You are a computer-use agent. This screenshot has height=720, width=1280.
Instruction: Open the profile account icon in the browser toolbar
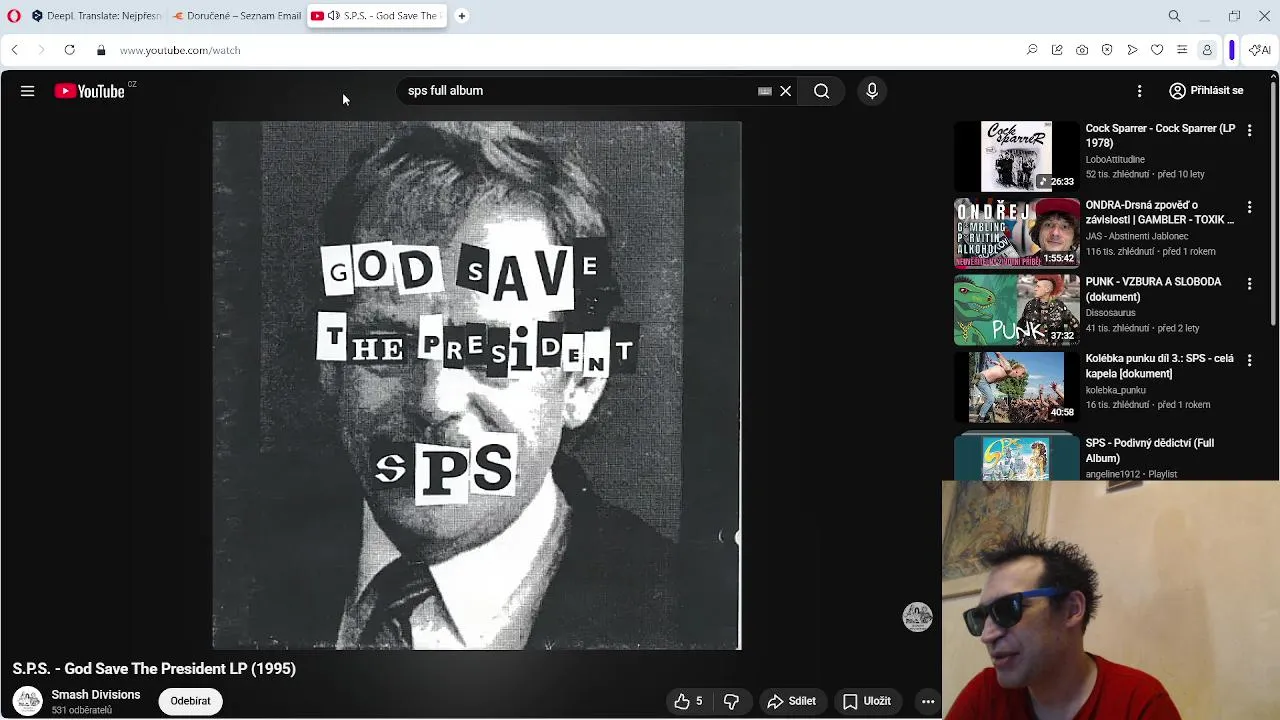point(1207,50)
